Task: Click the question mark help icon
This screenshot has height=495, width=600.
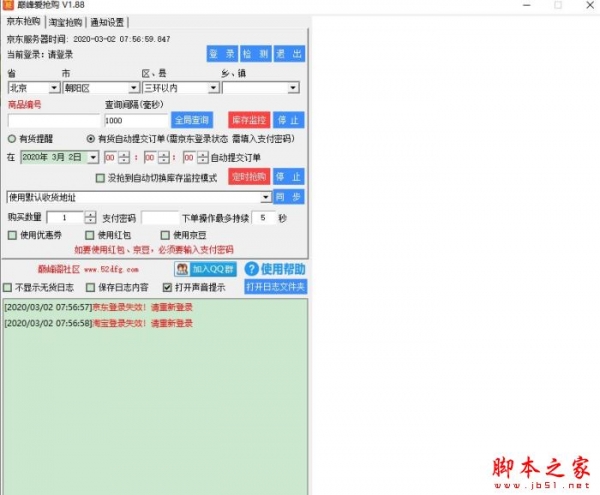Action: pos(251,269)
